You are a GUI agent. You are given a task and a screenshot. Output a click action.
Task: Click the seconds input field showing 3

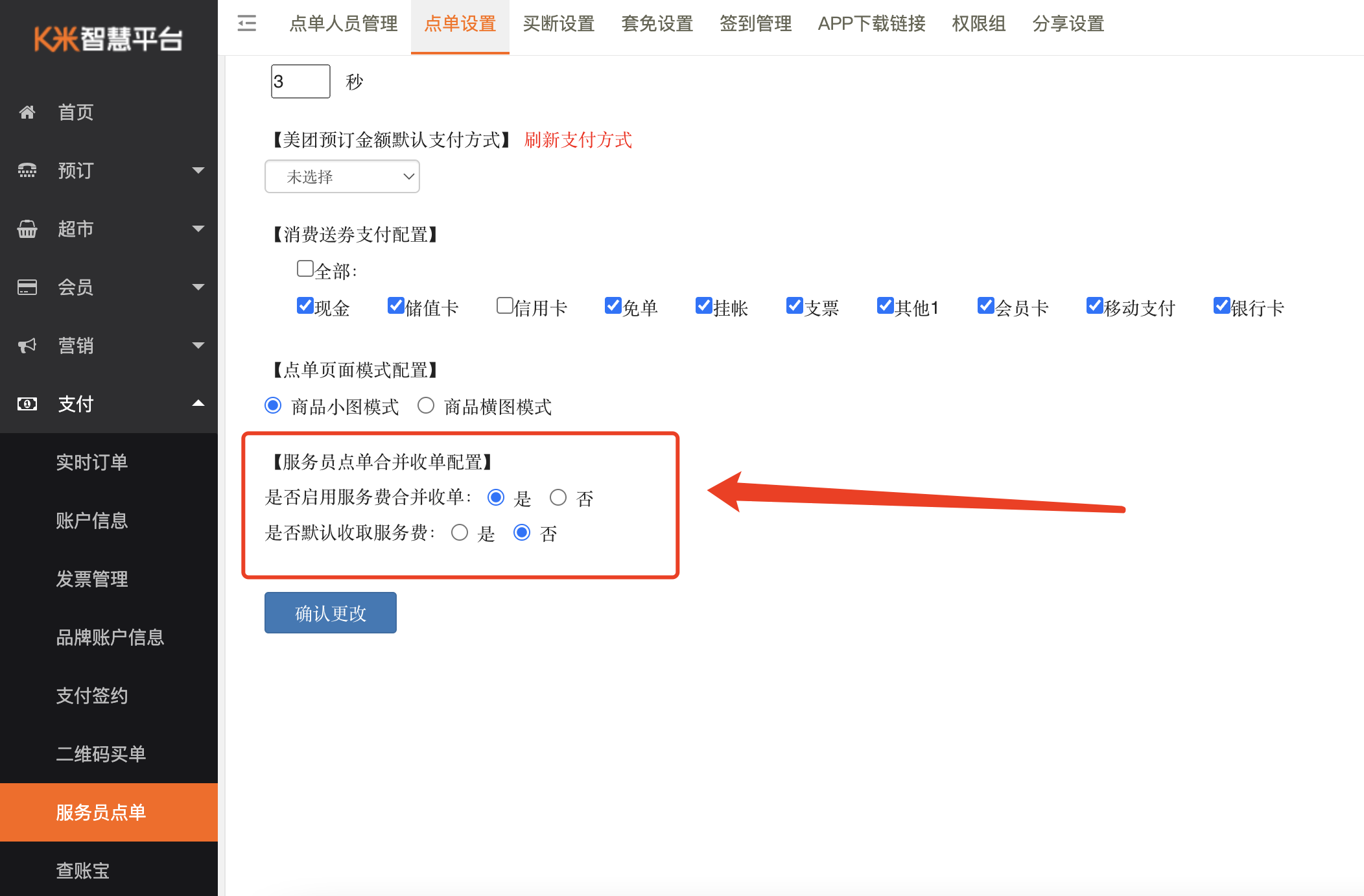[x=301, y=81]
